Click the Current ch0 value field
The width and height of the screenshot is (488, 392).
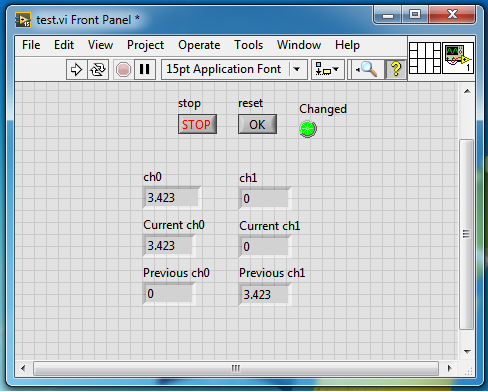[x=169, y=246]
